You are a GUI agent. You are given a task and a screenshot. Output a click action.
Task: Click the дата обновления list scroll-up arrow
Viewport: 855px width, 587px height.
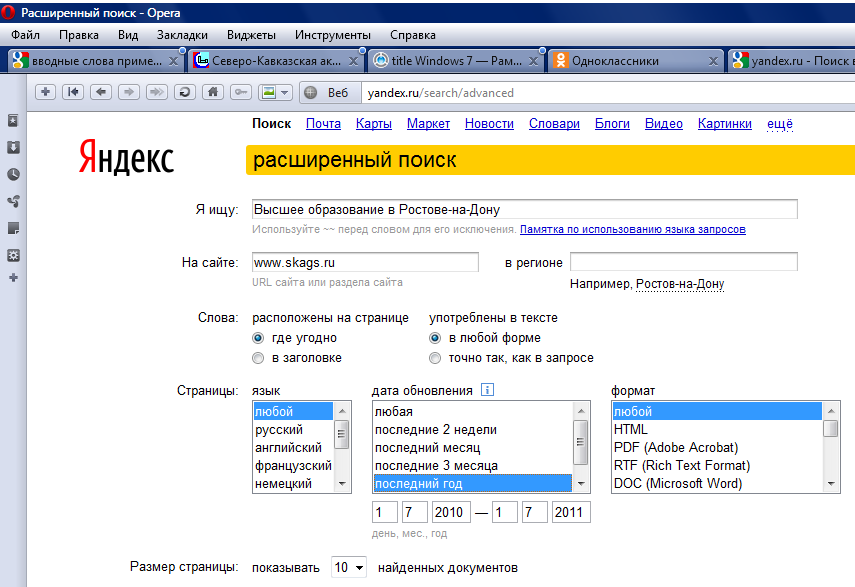(581, 410)
